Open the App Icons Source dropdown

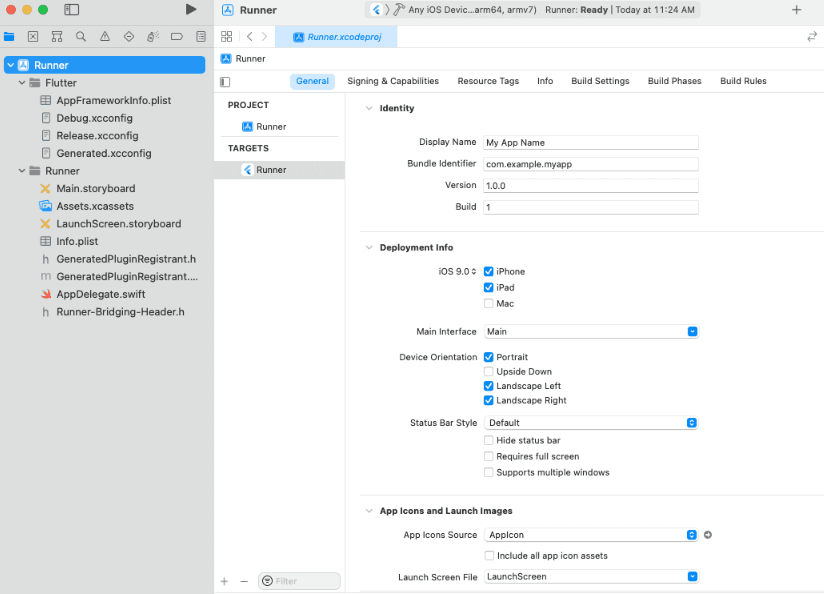point(591,535)
